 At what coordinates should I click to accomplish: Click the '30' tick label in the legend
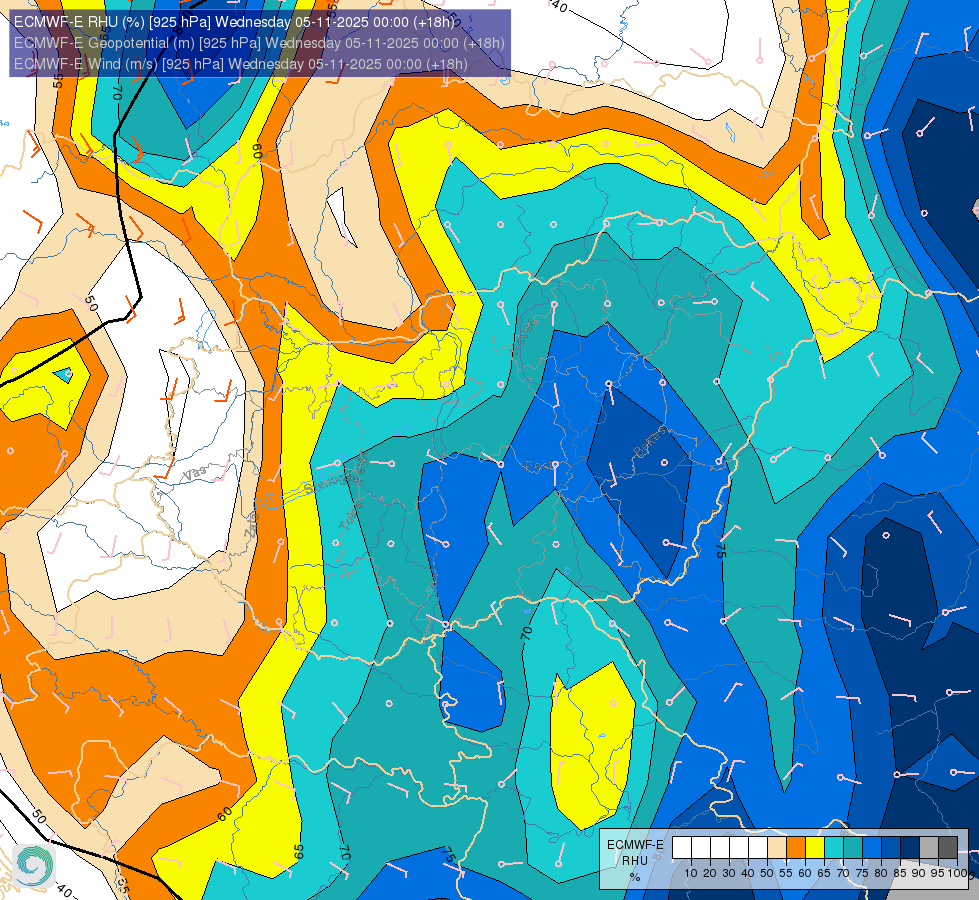(x=729, y=874)
